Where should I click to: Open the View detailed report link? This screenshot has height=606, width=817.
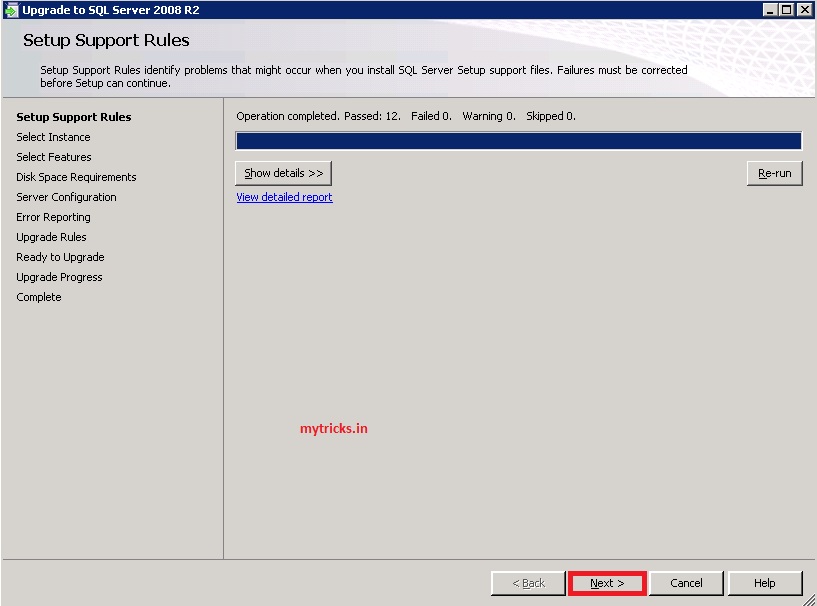(284, 197)
